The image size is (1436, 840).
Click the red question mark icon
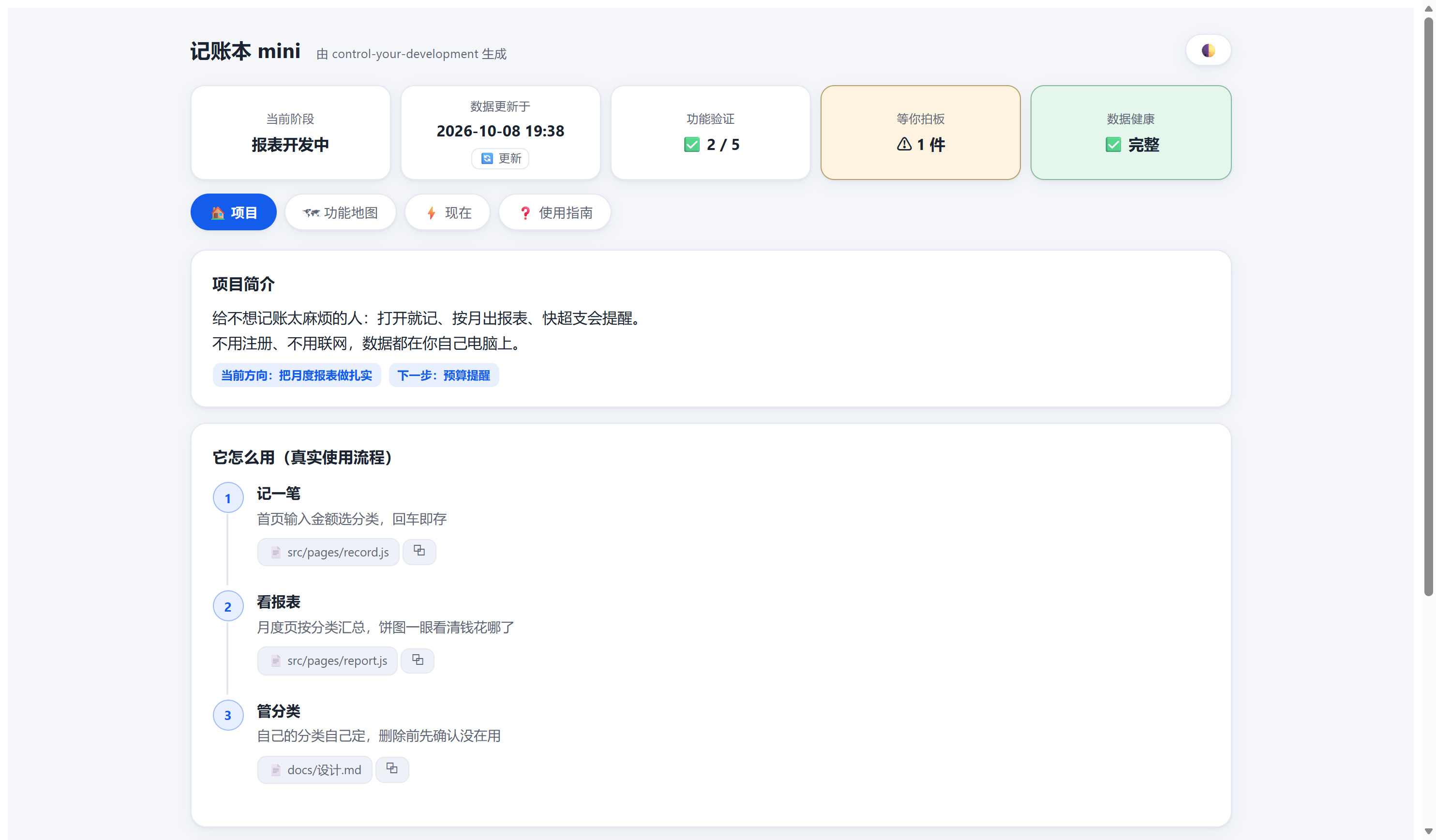coord(525,212)
